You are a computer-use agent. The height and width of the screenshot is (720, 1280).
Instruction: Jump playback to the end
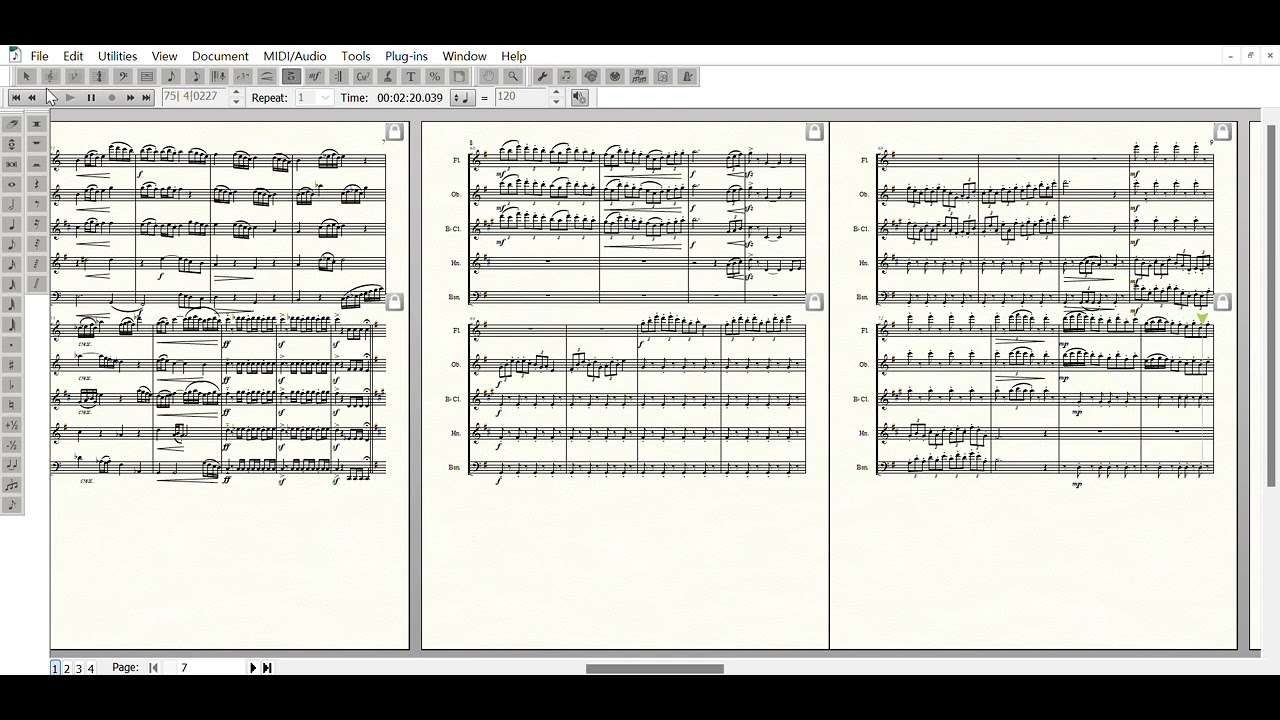click(146, 97)
